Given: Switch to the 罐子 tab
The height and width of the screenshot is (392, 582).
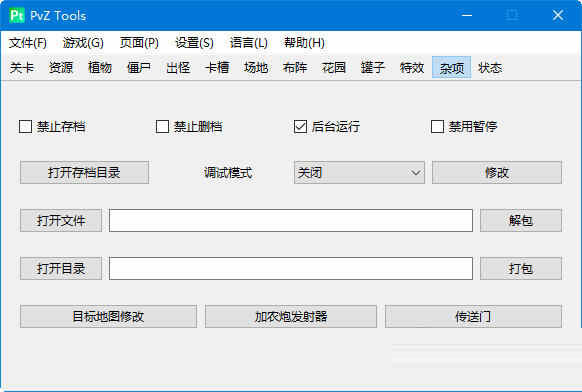Looking at the screenshot, I should click(x=373, y=68).
